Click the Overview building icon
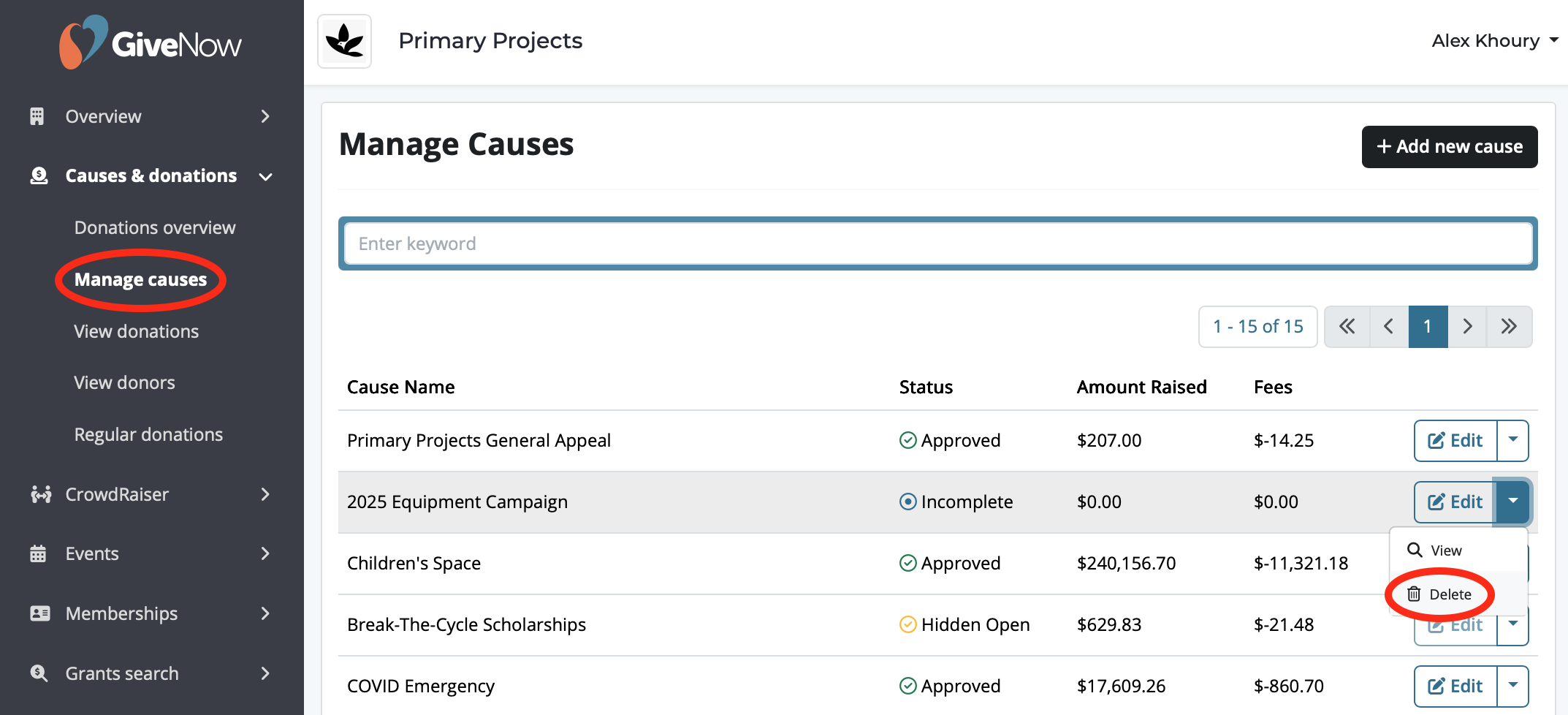Screen dimensions: 1568x715 pyautogui.click(x=37, y=116)
